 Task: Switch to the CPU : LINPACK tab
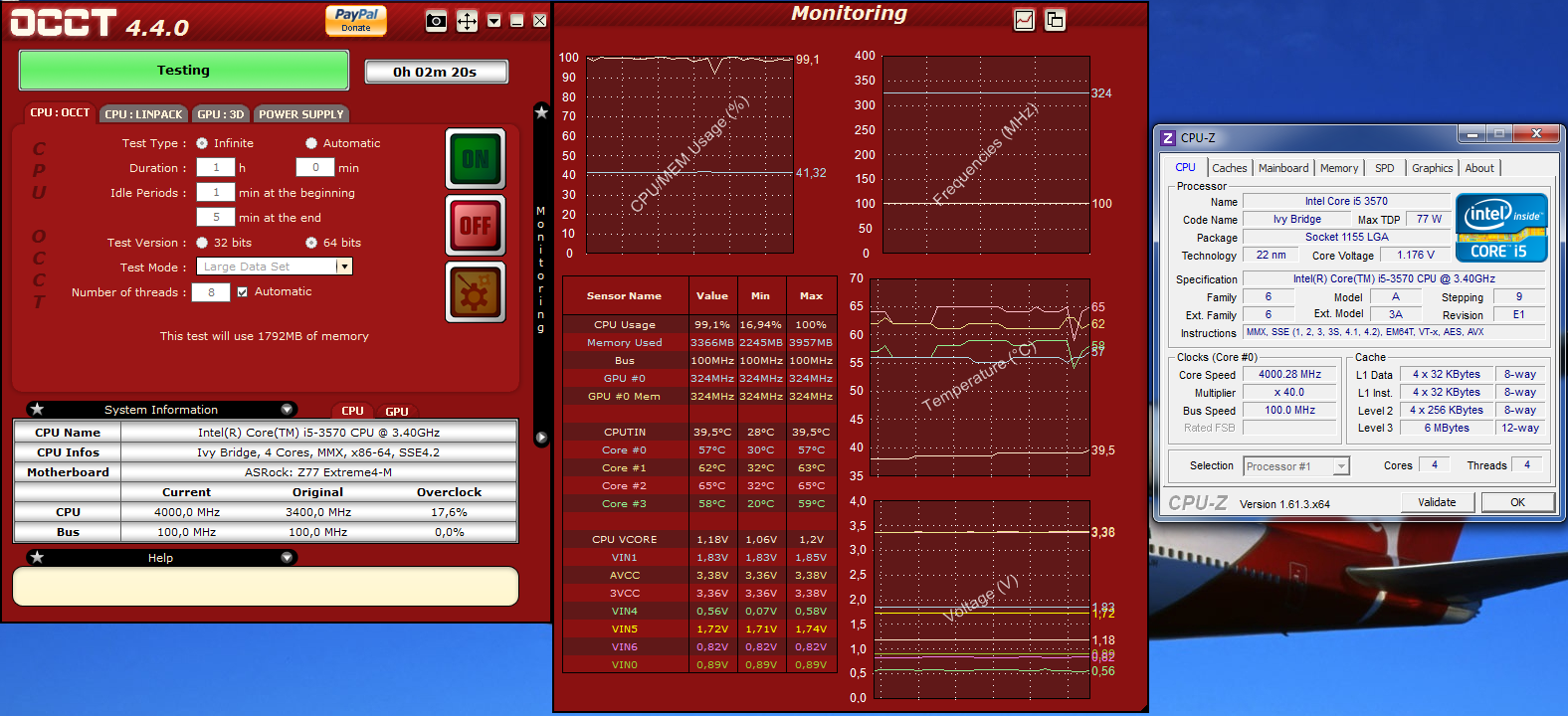click(143, 114)
